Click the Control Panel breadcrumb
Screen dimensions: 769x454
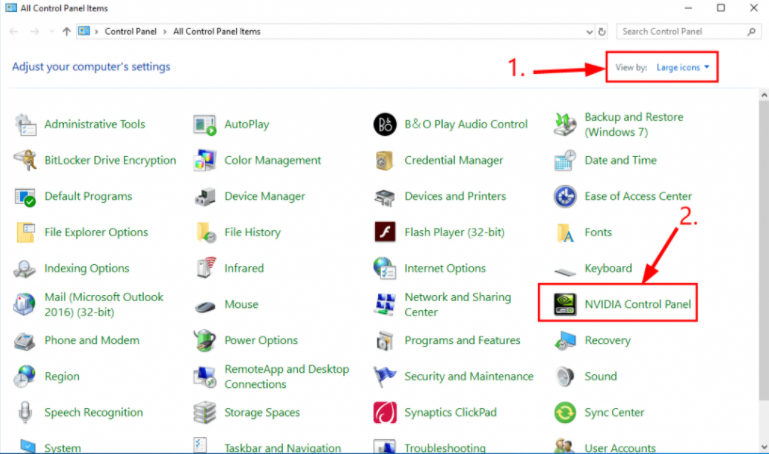[x=130, y=32]
